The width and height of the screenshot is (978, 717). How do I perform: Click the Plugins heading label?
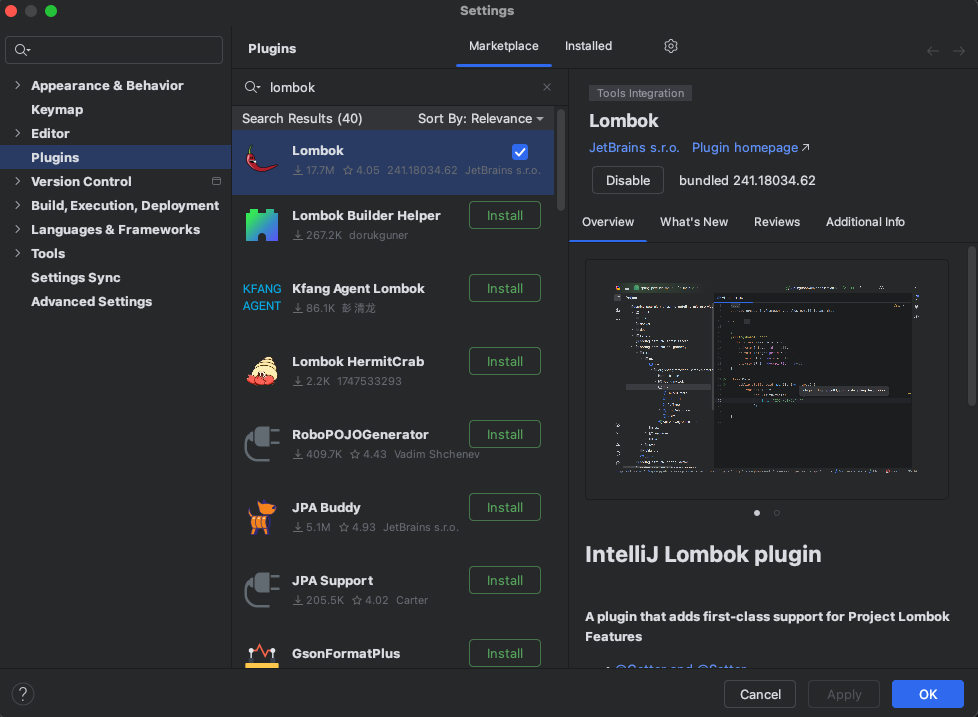pyautogui.click(x=272, y=49)
